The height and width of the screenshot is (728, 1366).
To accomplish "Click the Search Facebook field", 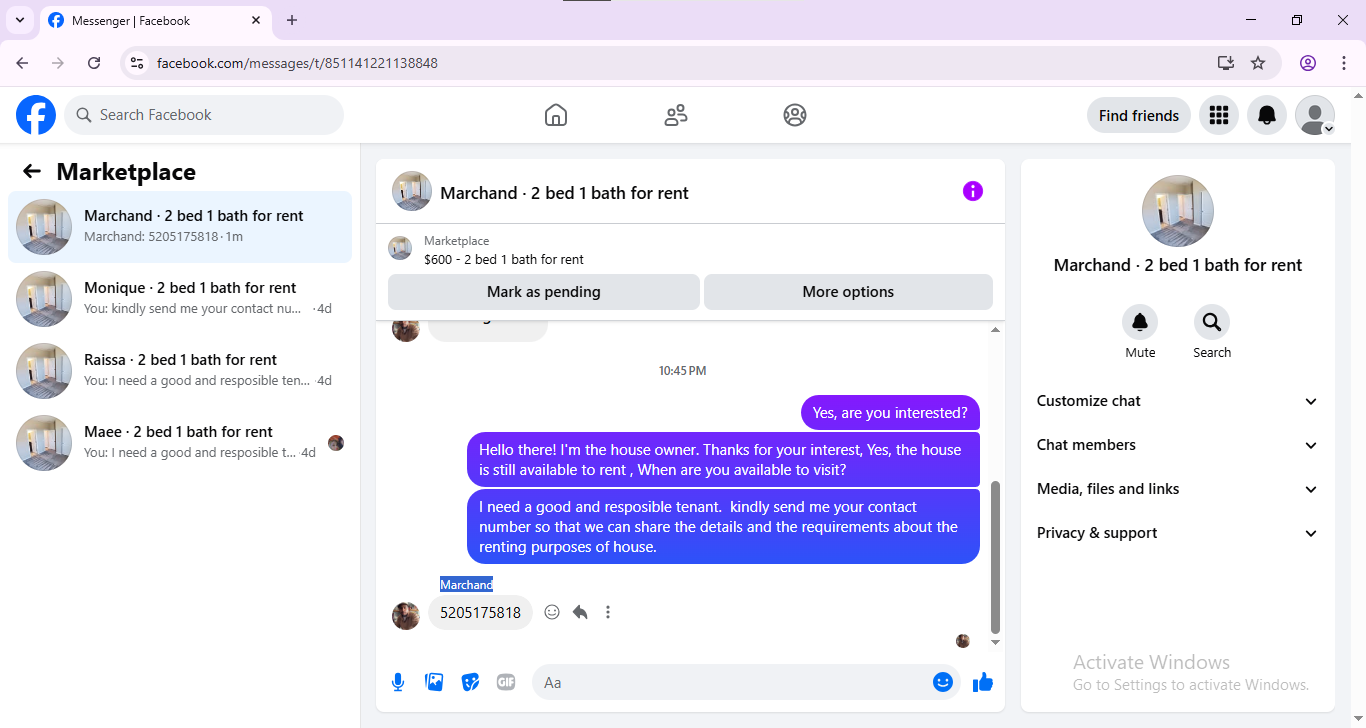I will (x=204, y=115).
